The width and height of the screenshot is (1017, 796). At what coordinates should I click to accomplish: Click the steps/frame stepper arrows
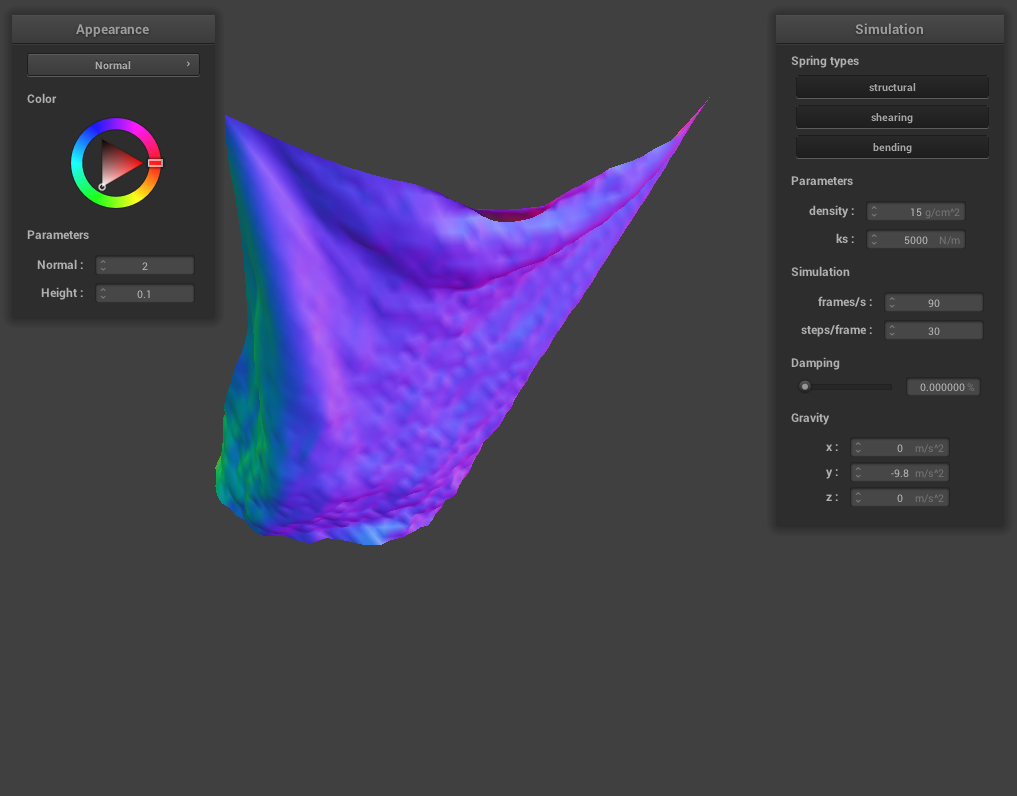pos(892,331)
